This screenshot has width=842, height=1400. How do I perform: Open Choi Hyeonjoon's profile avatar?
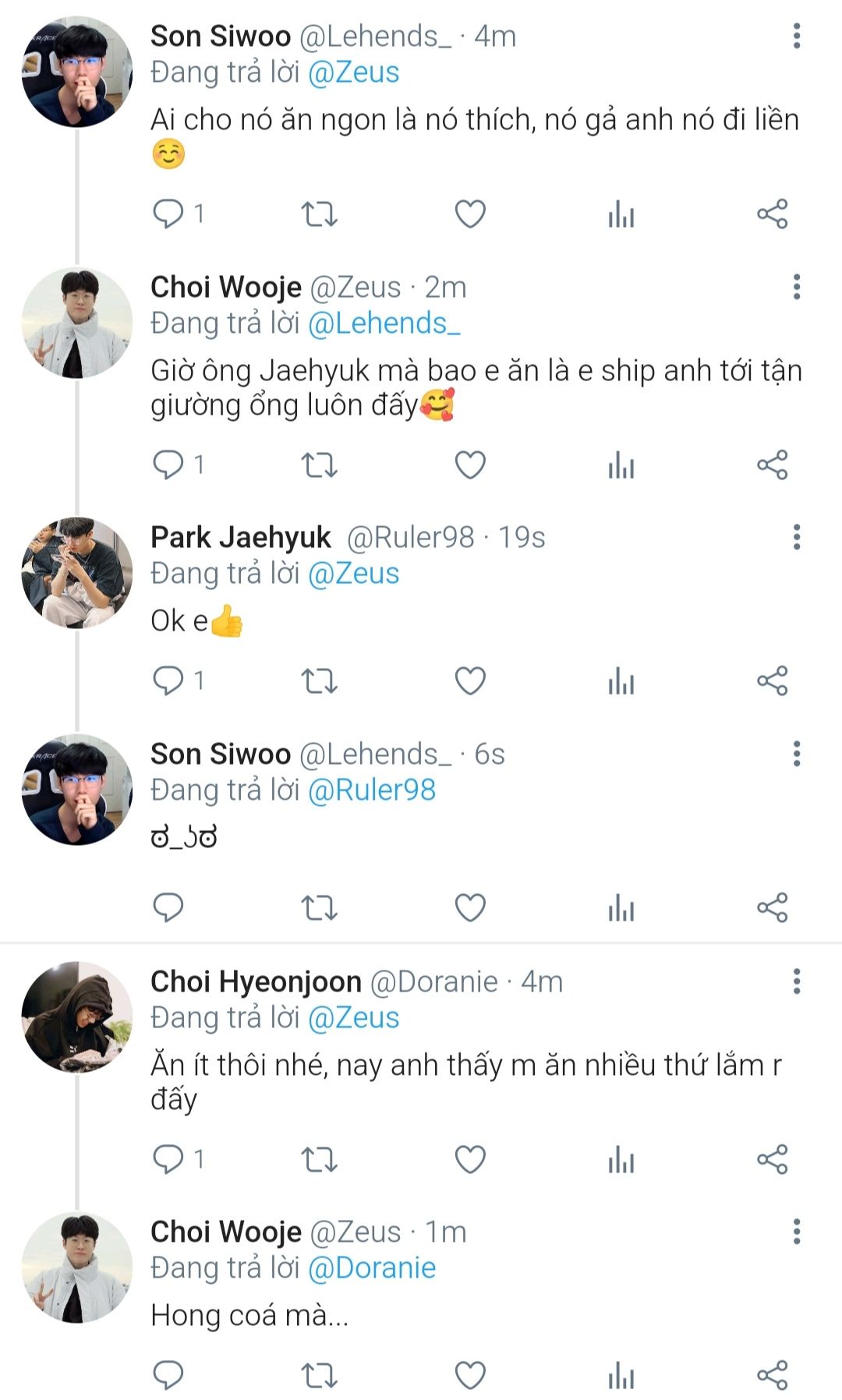point(76,1016)
